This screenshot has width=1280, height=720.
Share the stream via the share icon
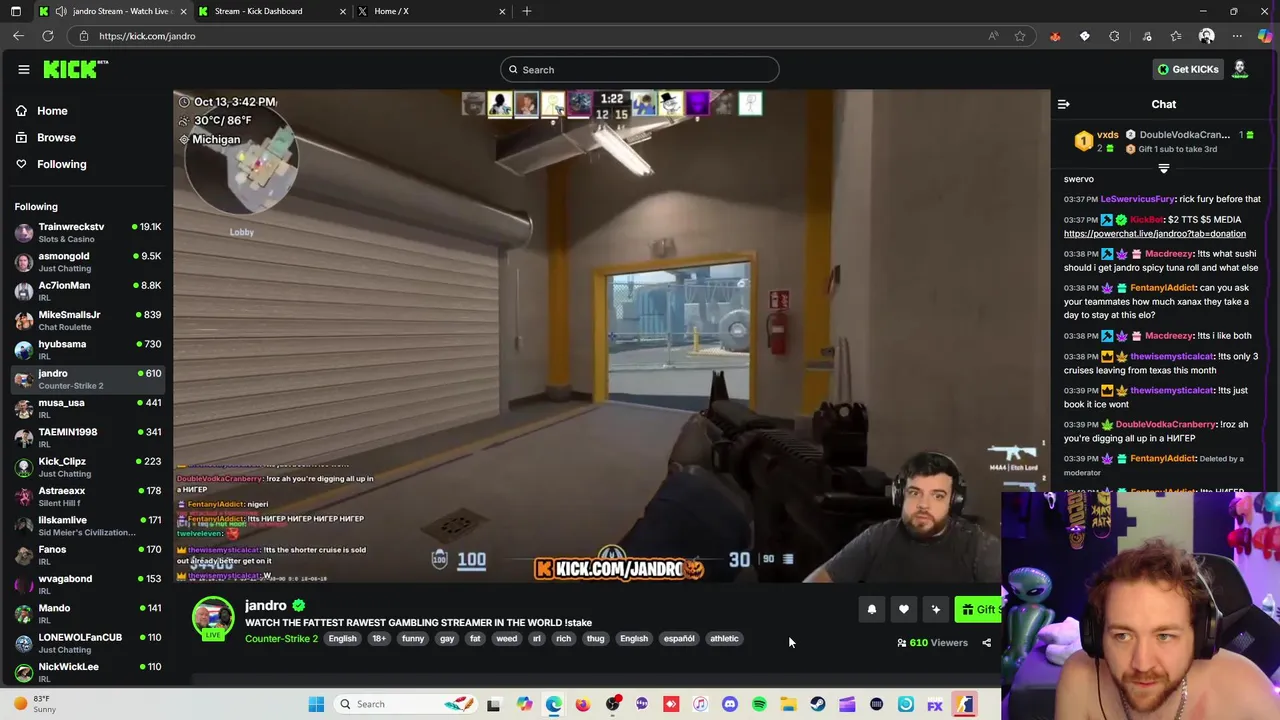pyautogui.click(x=986, y=643)
